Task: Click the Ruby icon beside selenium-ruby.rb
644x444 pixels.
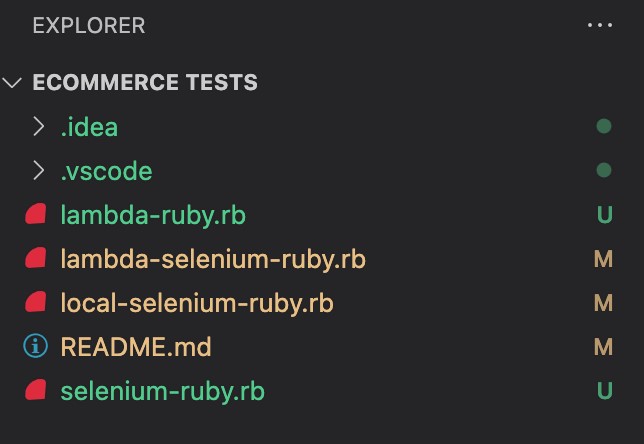Action: click(36, 391)
